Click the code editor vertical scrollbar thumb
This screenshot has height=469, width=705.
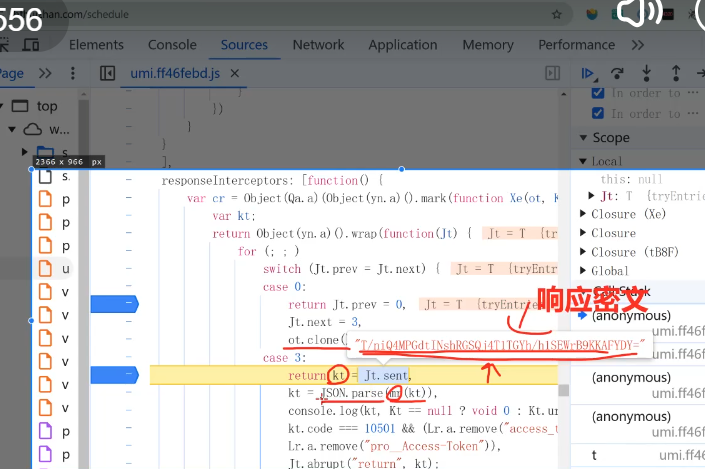pyautogui.click(x=563, y=390)
